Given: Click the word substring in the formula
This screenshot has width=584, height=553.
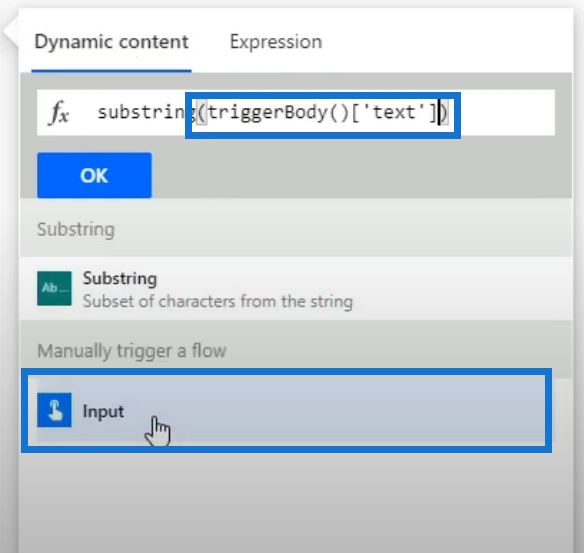Looking at the screenshot, I should [x=147, y=112].
